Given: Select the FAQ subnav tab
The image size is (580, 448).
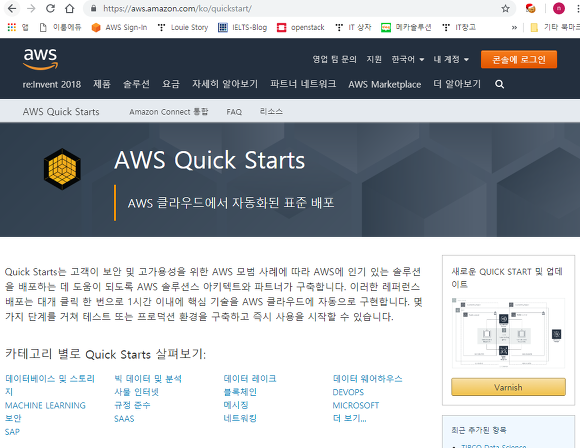Looking at the screenshot, I should 234,111.
